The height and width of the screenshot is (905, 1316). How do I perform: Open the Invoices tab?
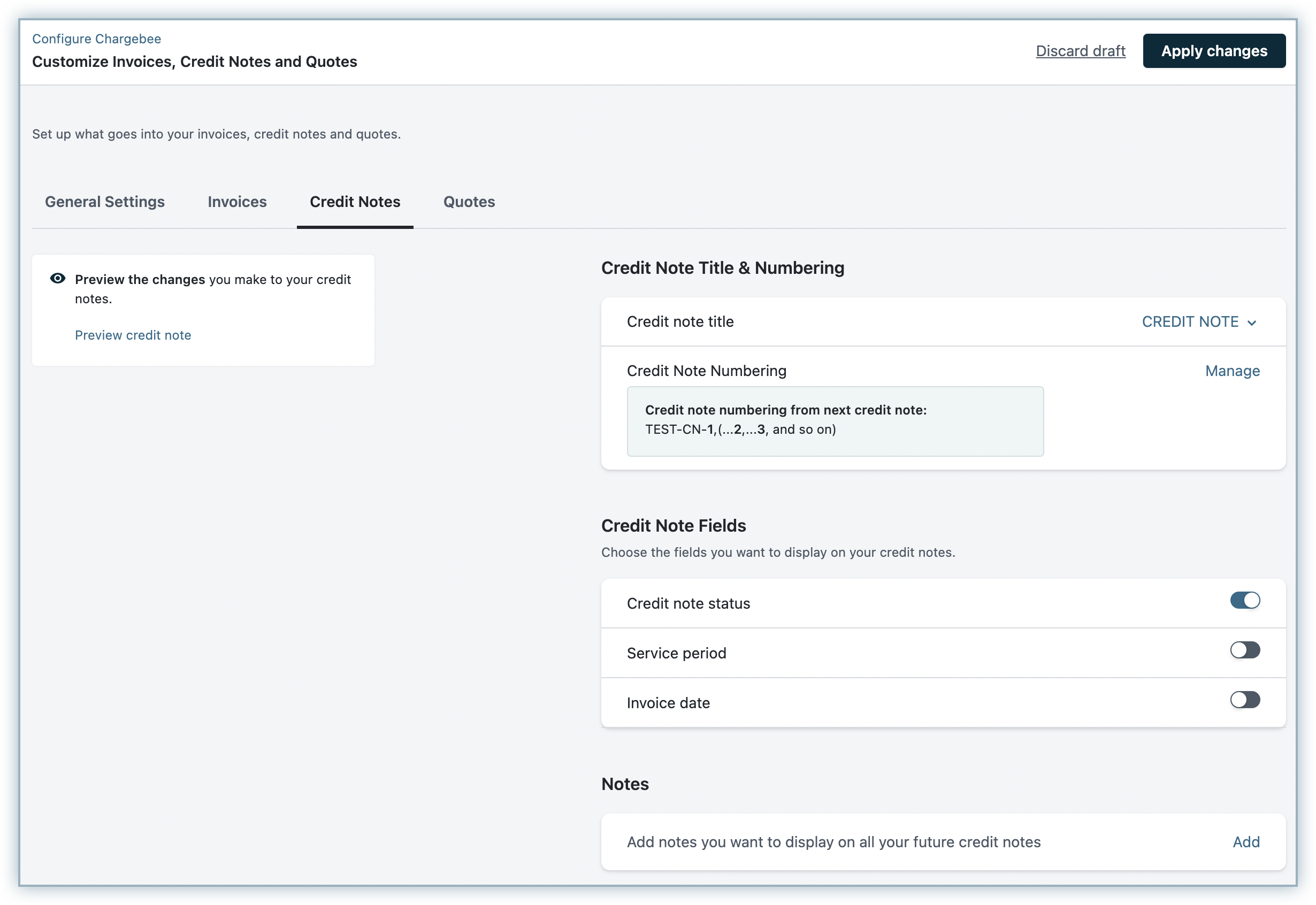[237, 202]
